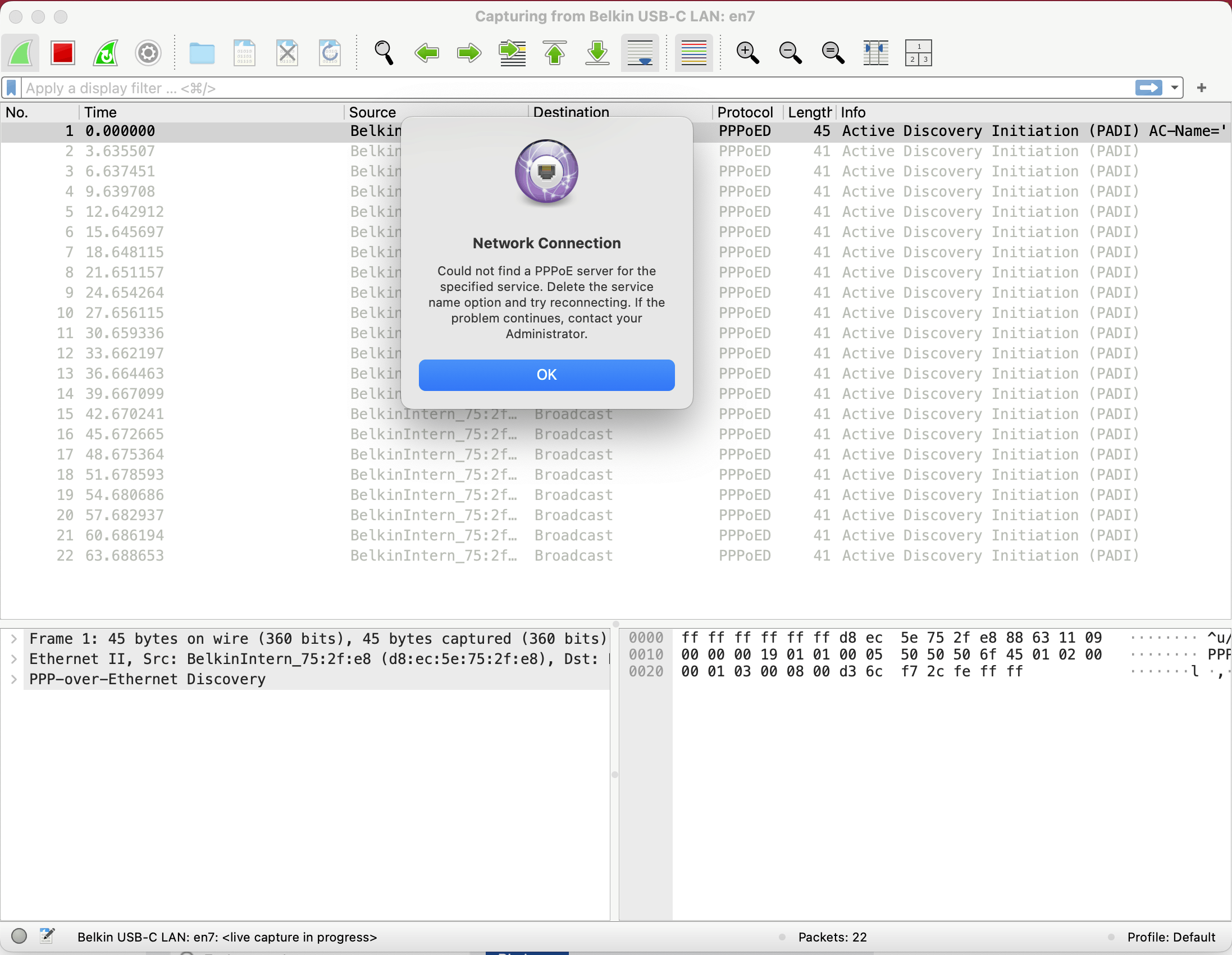Viewport: 1232px width, 955px height.
Task: Expand the Ethernet II tree item
Action: [x=14, y=660]
